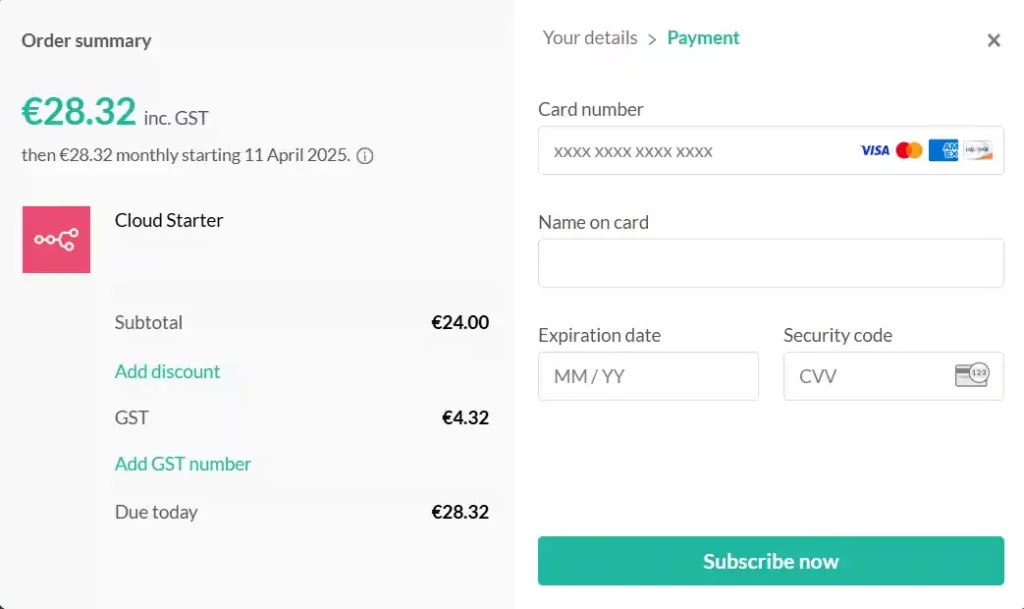Open Add discount
This screenshot has width=1024, height=609.
(x=167, y=371)
